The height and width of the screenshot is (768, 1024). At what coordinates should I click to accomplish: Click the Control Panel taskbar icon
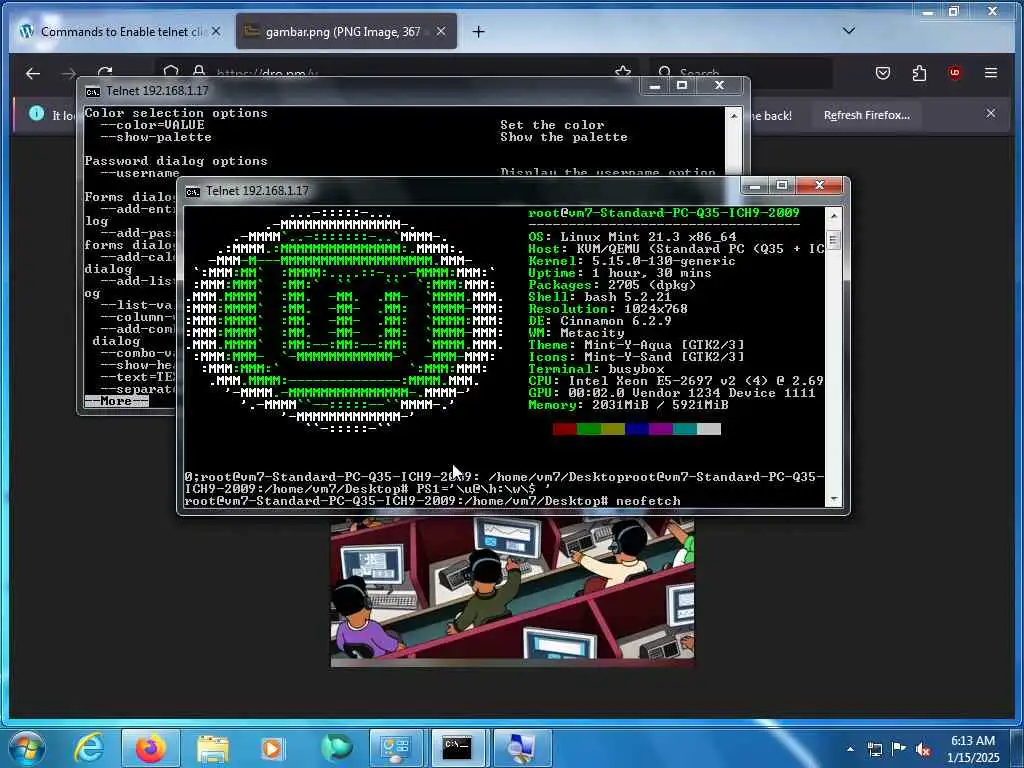[396, 748]
